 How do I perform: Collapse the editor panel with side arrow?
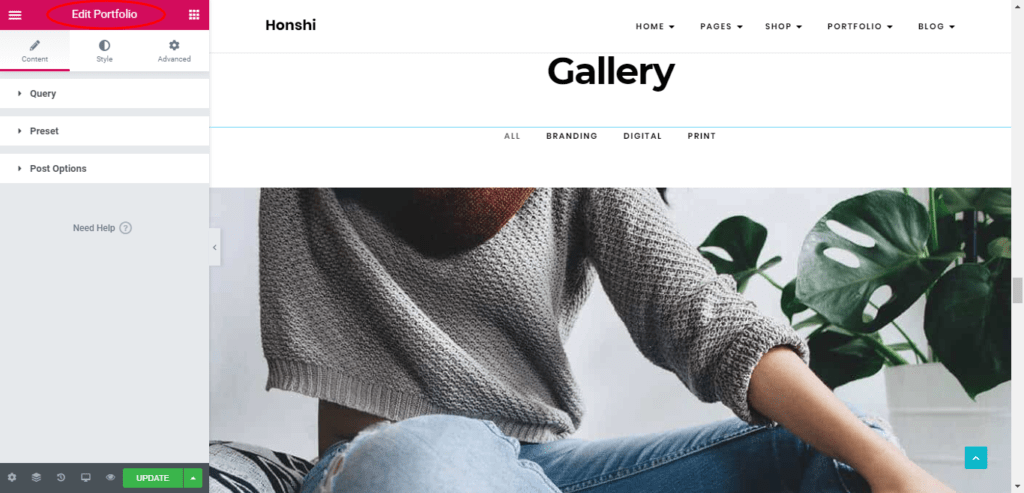(214, 247)
